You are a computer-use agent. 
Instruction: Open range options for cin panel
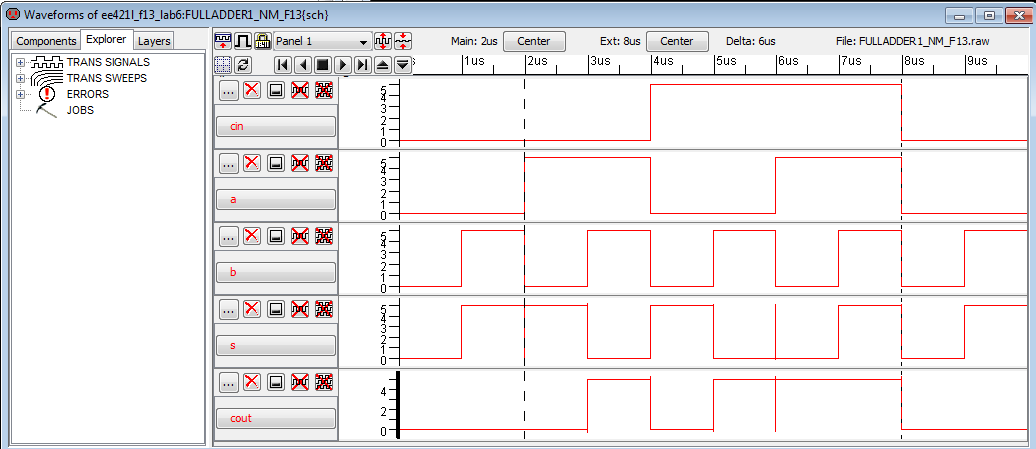pos(229,90)
